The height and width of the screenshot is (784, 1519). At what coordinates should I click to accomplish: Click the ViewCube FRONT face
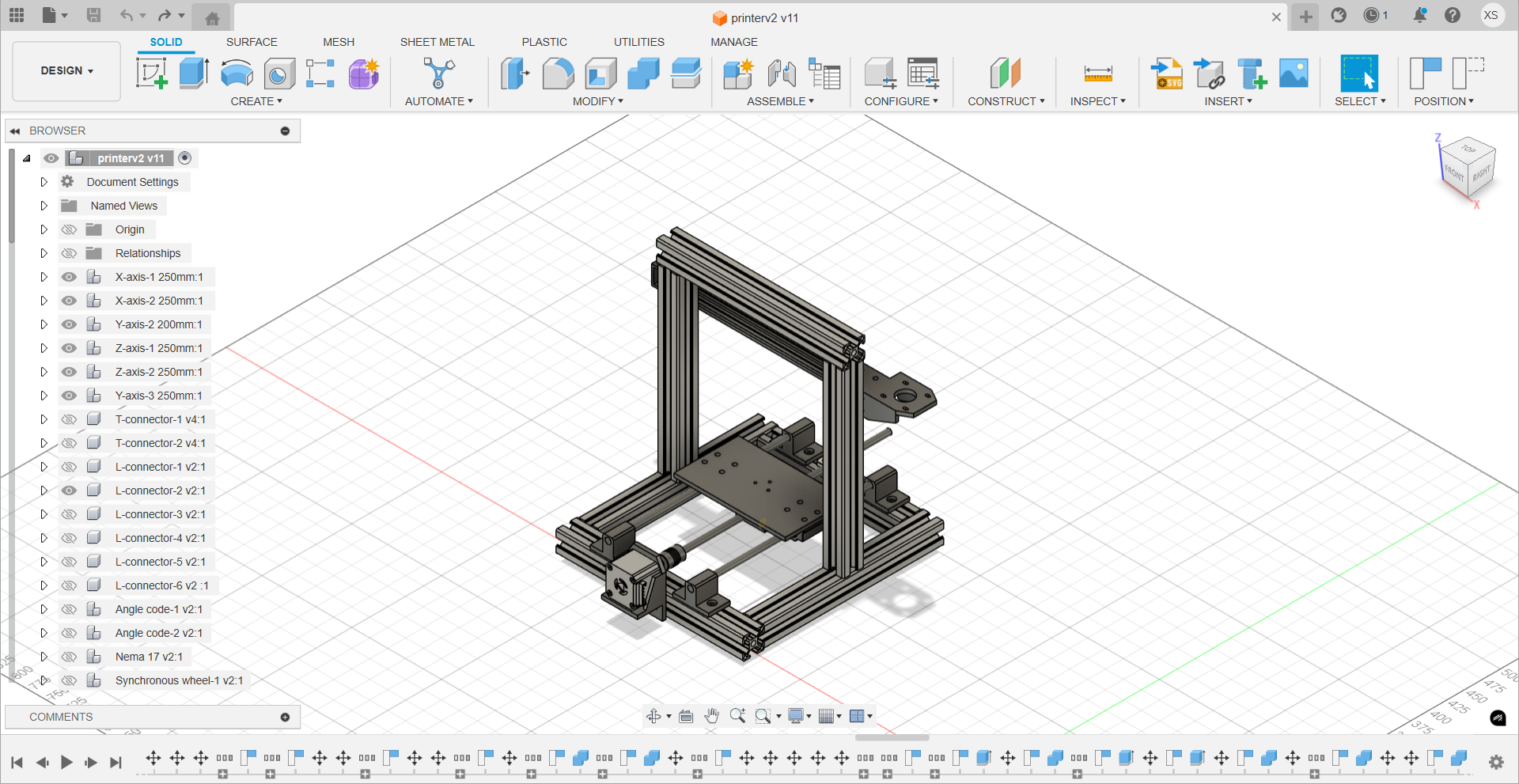[1454, 172]
